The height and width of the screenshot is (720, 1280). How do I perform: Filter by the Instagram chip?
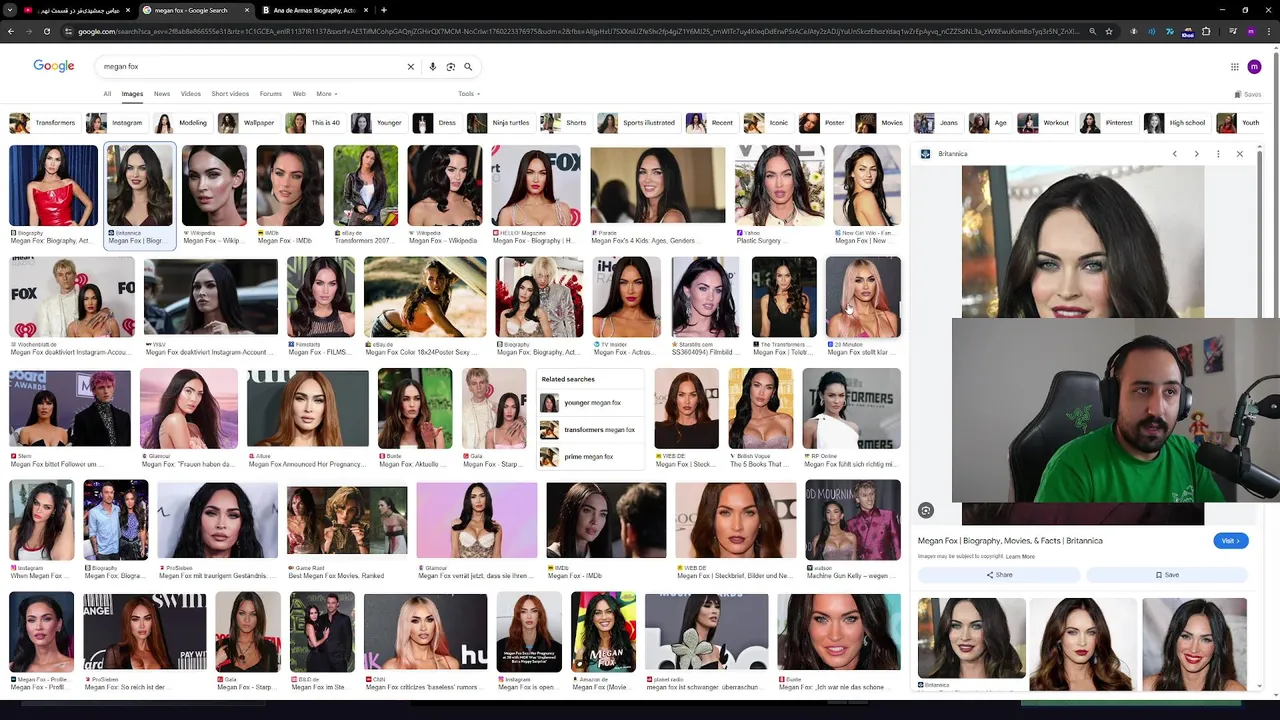[x=115, y=123]
